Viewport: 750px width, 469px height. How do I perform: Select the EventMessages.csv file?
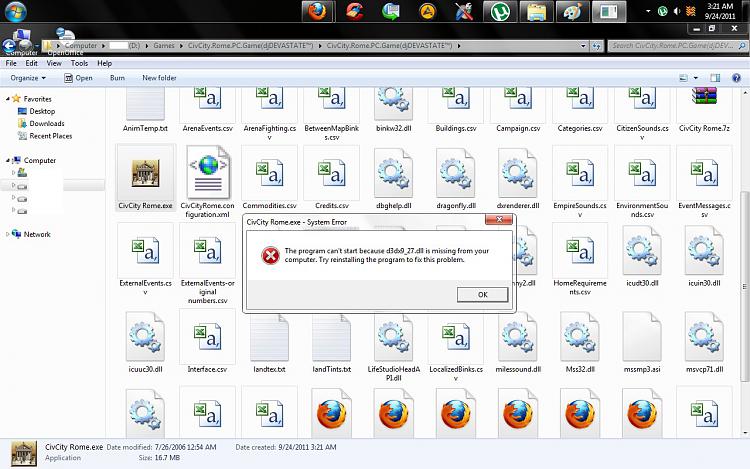click(x=704, y=182)
